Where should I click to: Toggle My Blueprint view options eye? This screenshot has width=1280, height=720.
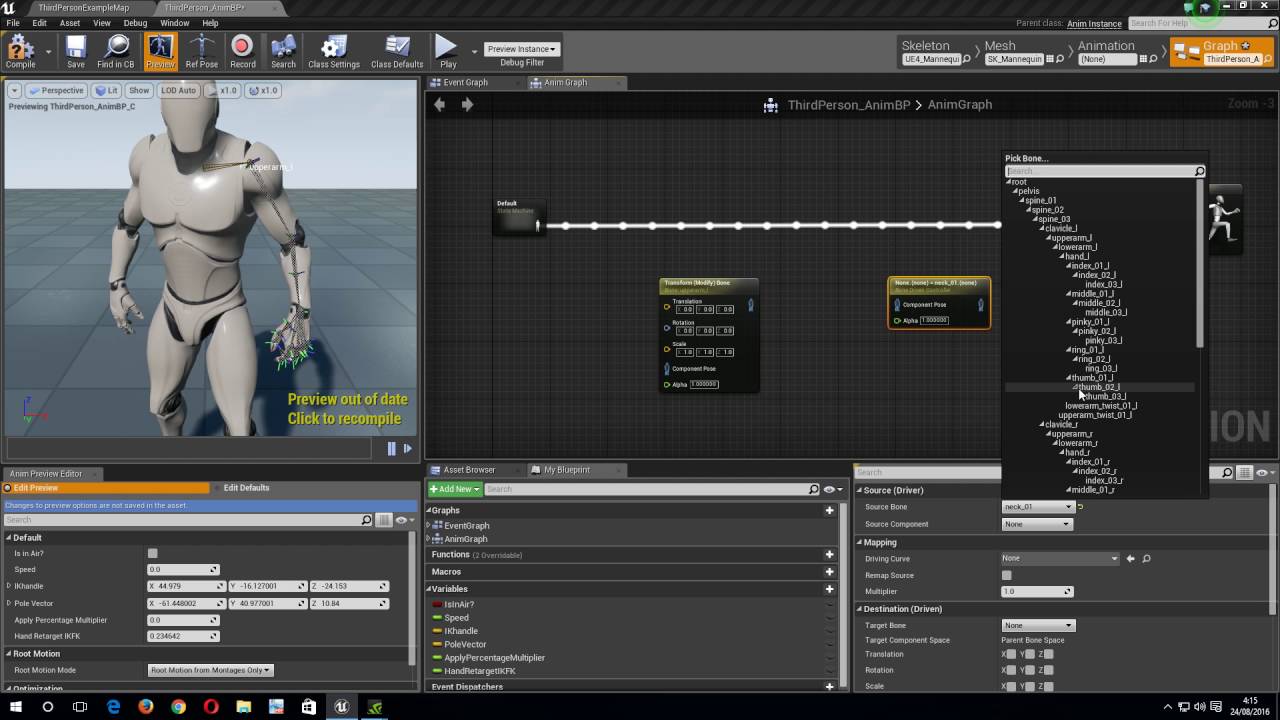point(832,490)
